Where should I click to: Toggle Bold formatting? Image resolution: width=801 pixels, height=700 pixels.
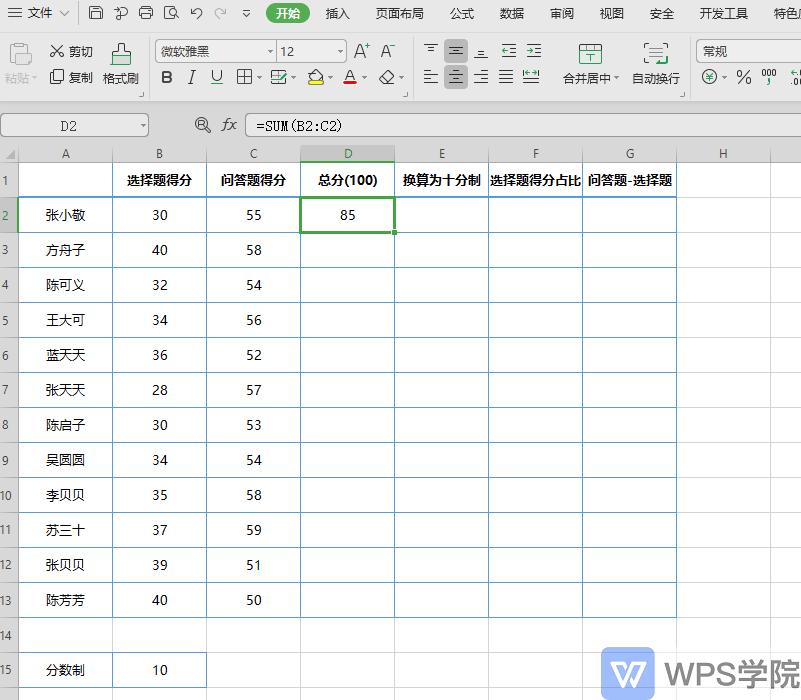(x=166, y=79)
